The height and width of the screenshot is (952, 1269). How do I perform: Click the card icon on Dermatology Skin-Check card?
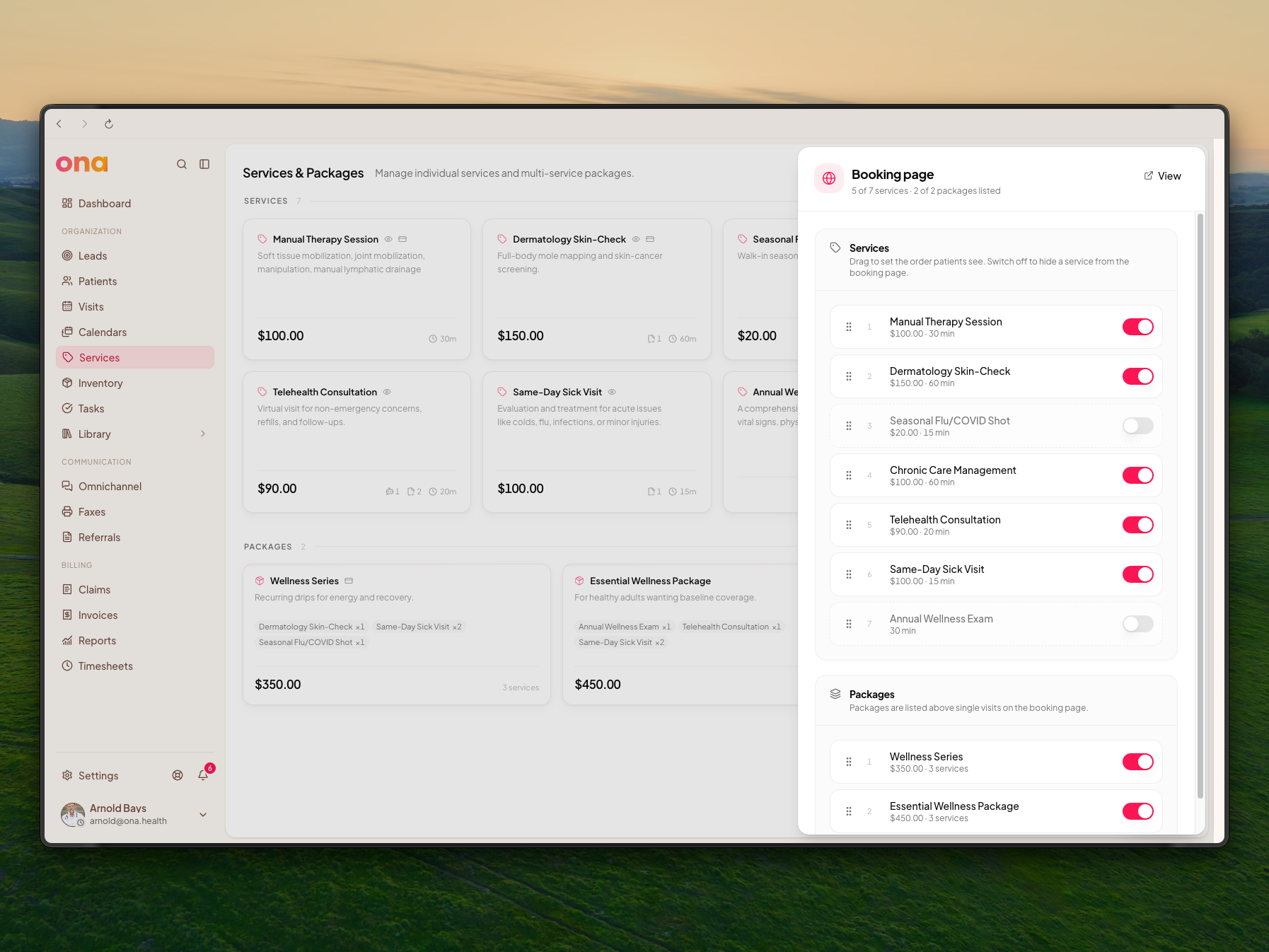[x=650, y=239]
